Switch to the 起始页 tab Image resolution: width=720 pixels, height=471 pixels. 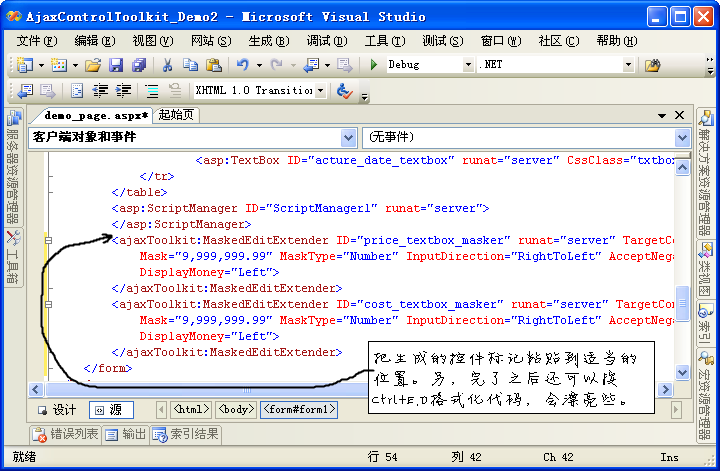(176, 115)
